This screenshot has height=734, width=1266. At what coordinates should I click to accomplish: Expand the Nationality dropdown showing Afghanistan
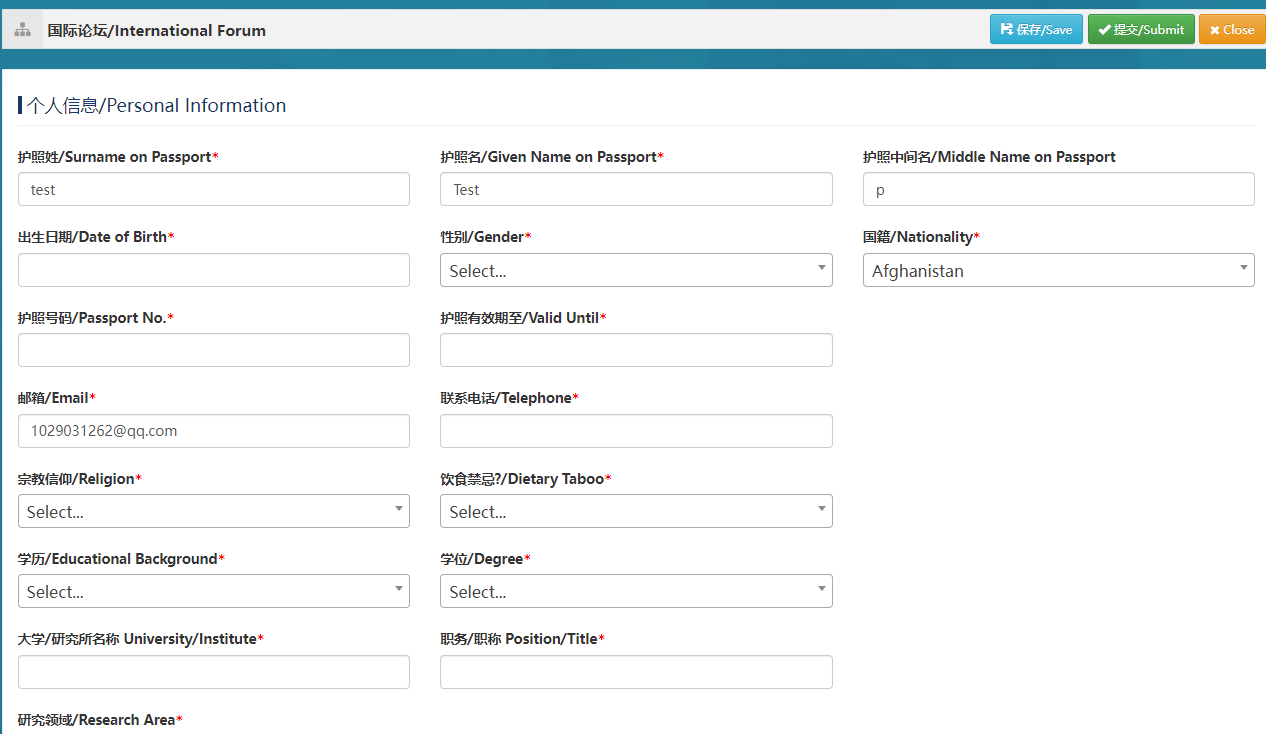click(1058, 270)
